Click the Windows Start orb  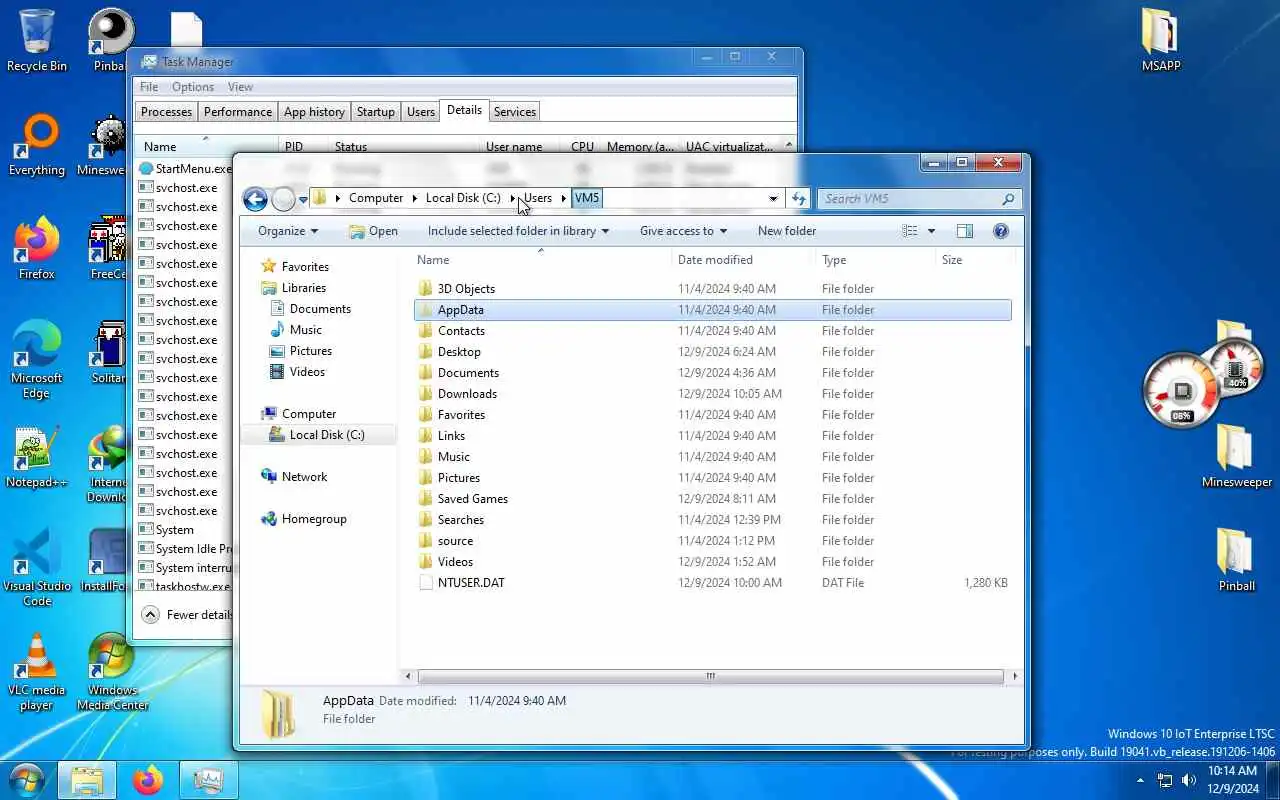pos(27,779)
